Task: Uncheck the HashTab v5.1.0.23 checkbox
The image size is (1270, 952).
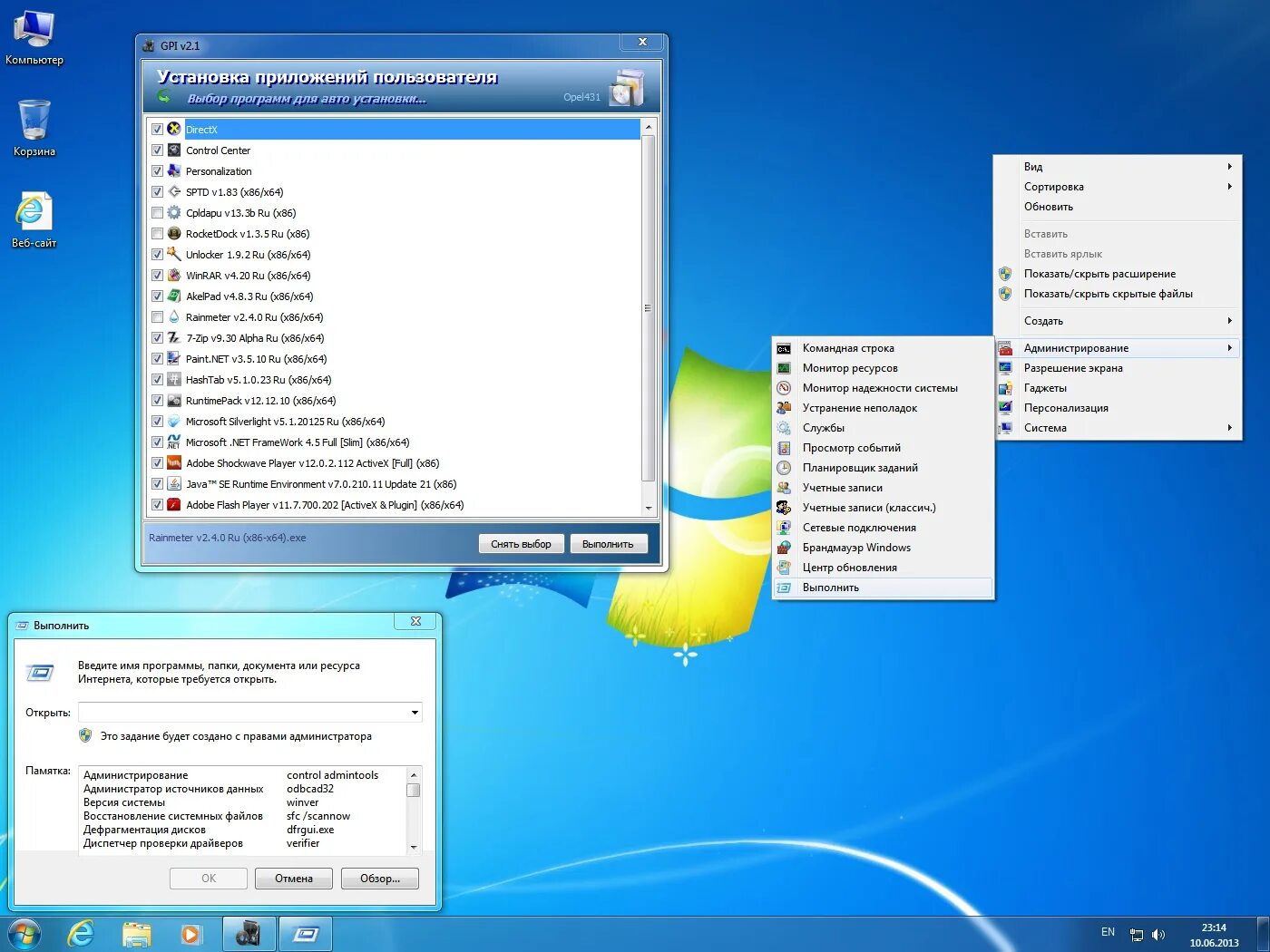Action: click(x=157, y=380)
